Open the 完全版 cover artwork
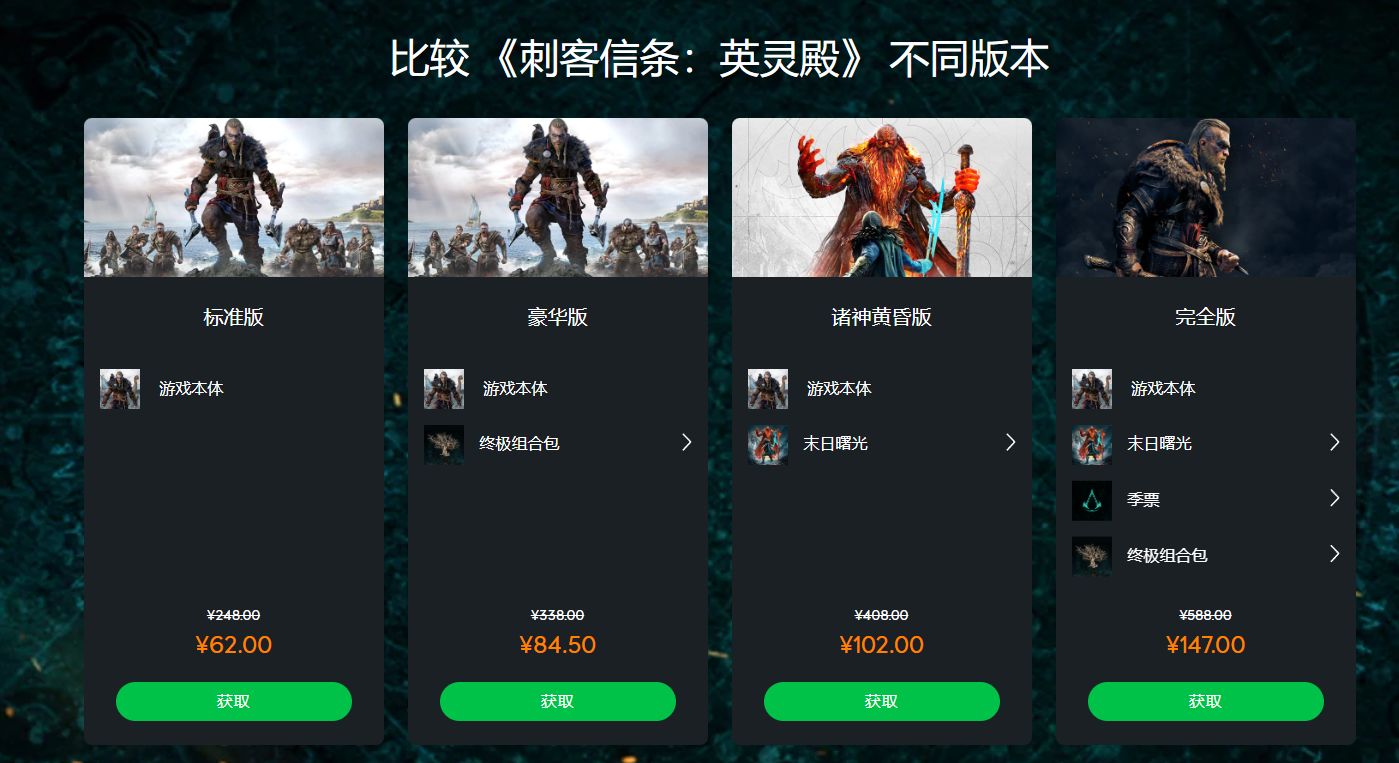This screenshot has height=763, width=1399. pos(1206,197)
